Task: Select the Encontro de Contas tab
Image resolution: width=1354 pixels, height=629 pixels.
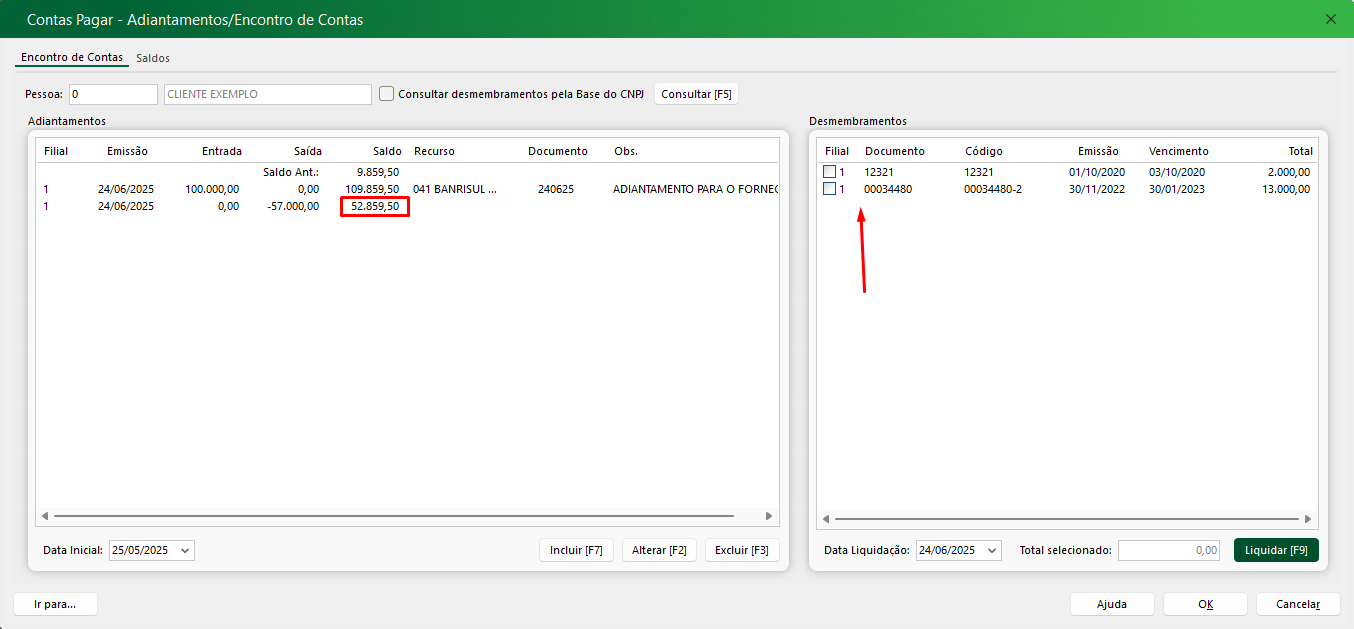Action: tap(71, 58)
